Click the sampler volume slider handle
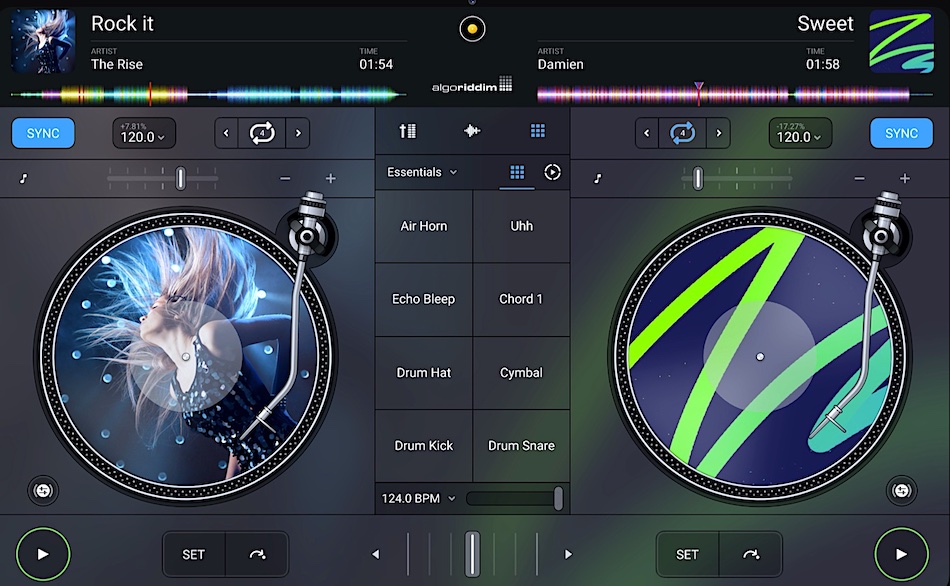The image size is (950, 586). pos(558,498)
